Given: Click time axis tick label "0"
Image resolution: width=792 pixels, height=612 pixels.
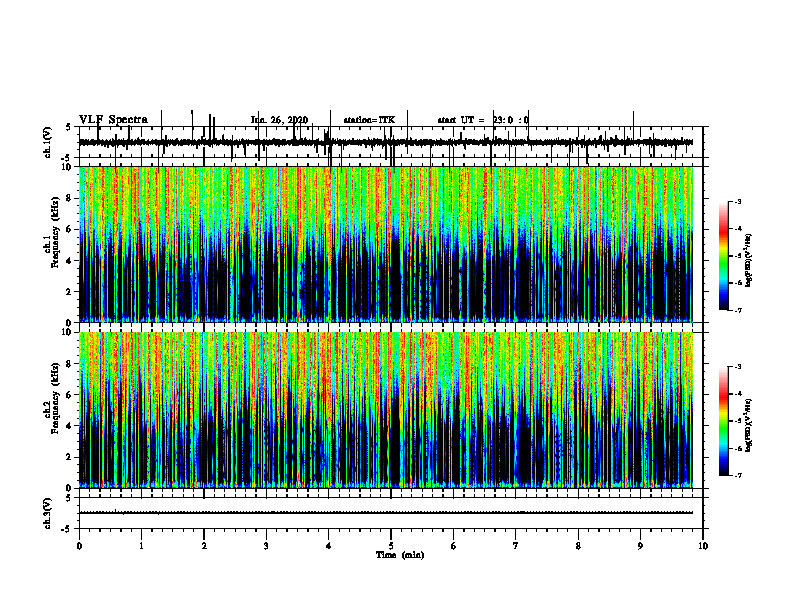Looking at the screenshot, I should pyautogui.click(x=79, y=546).
